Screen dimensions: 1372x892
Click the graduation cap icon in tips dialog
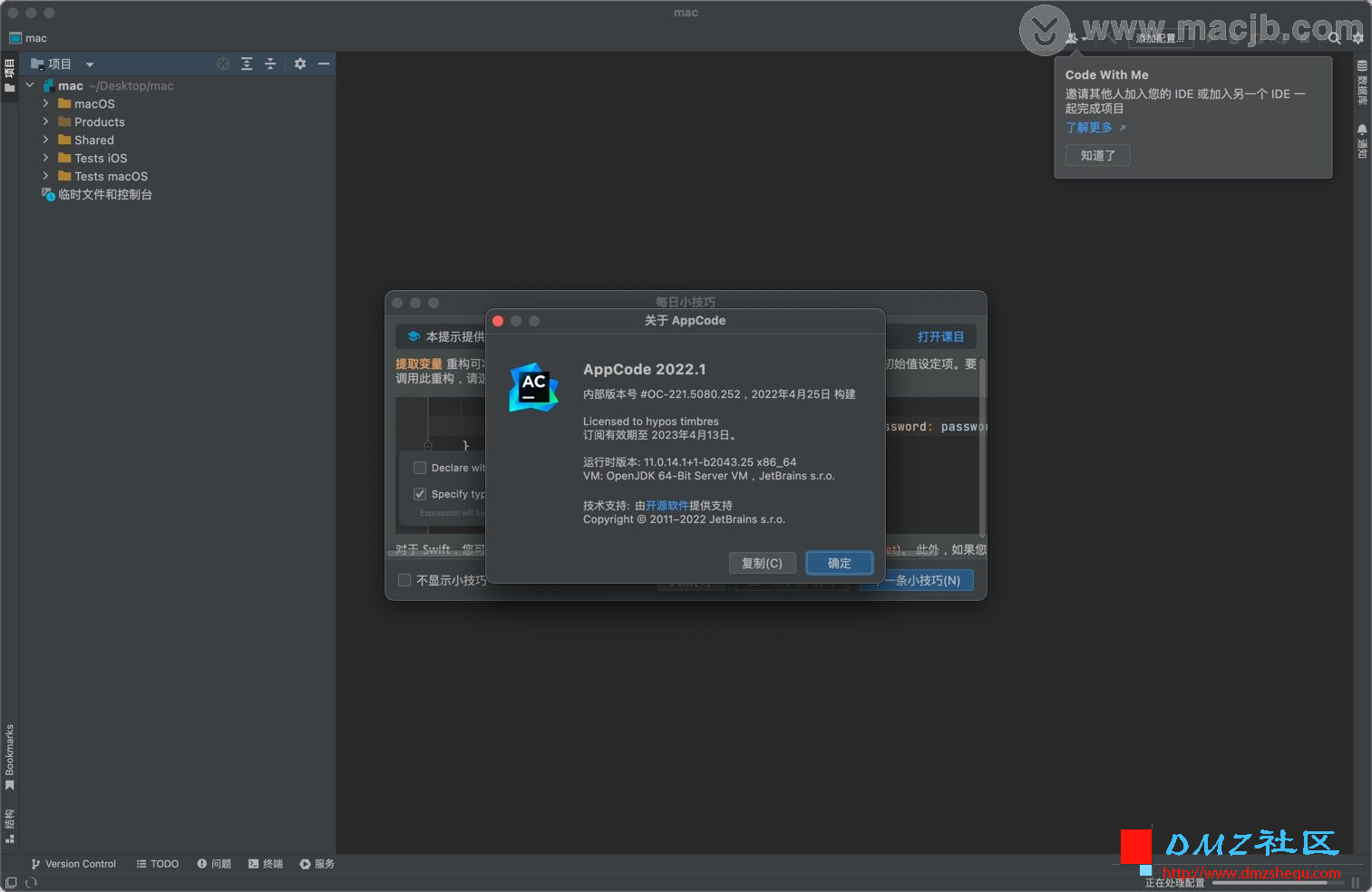[x=414, y=336]
